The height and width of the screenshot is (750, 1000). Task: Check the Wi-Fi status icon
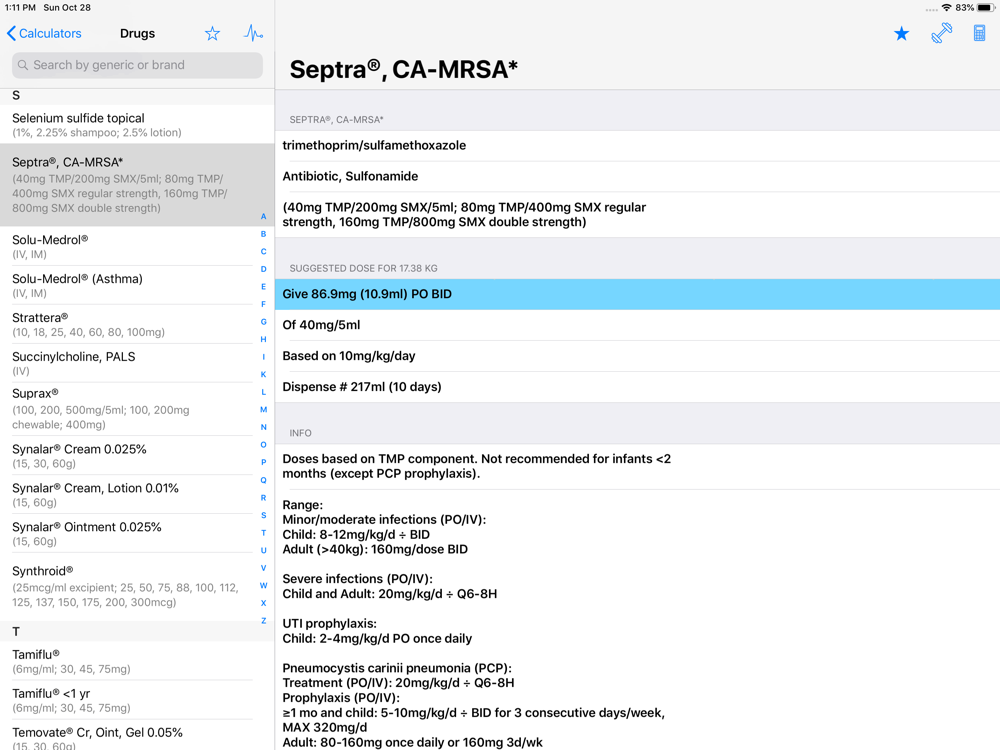pos(946,8)
